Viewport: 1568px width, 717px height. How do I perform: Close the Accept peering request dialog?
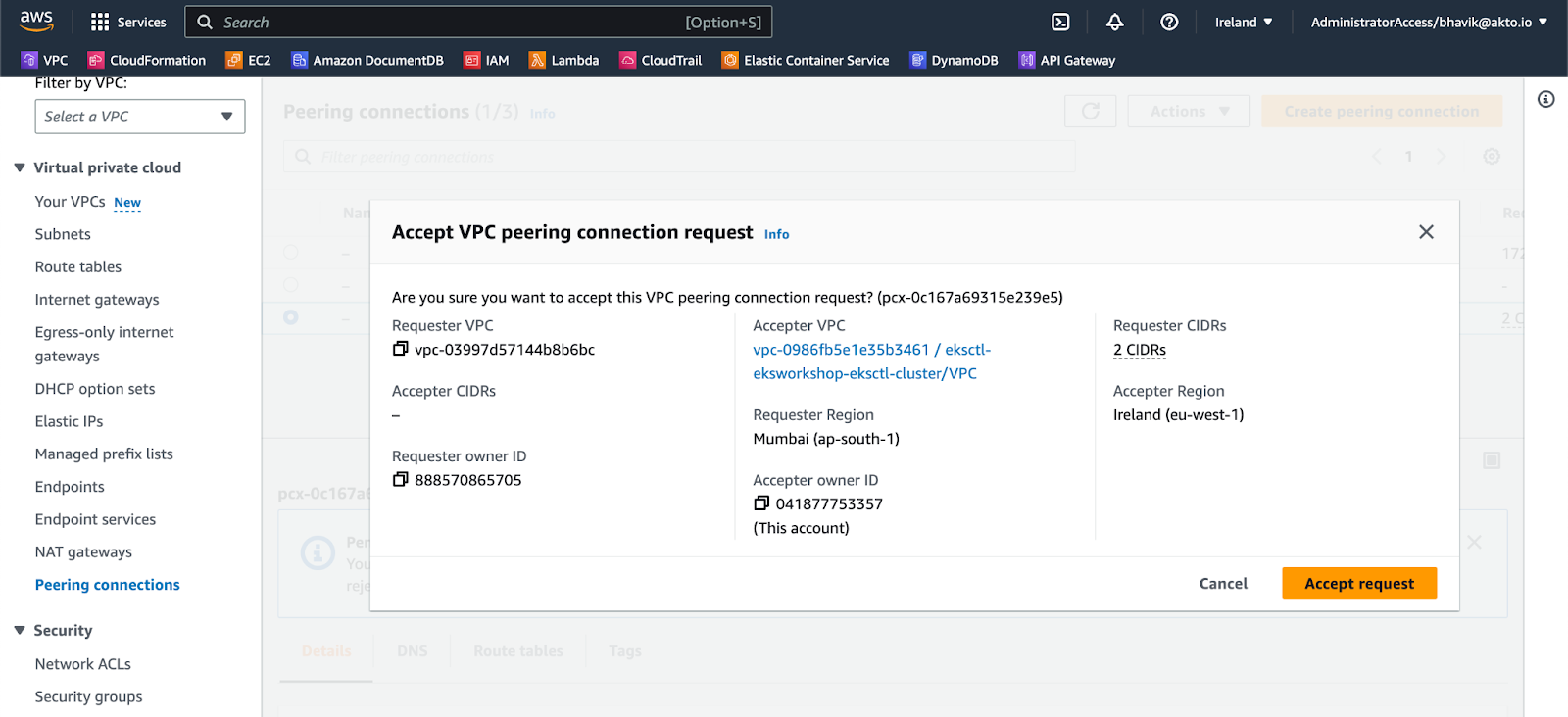point(1426,232)
